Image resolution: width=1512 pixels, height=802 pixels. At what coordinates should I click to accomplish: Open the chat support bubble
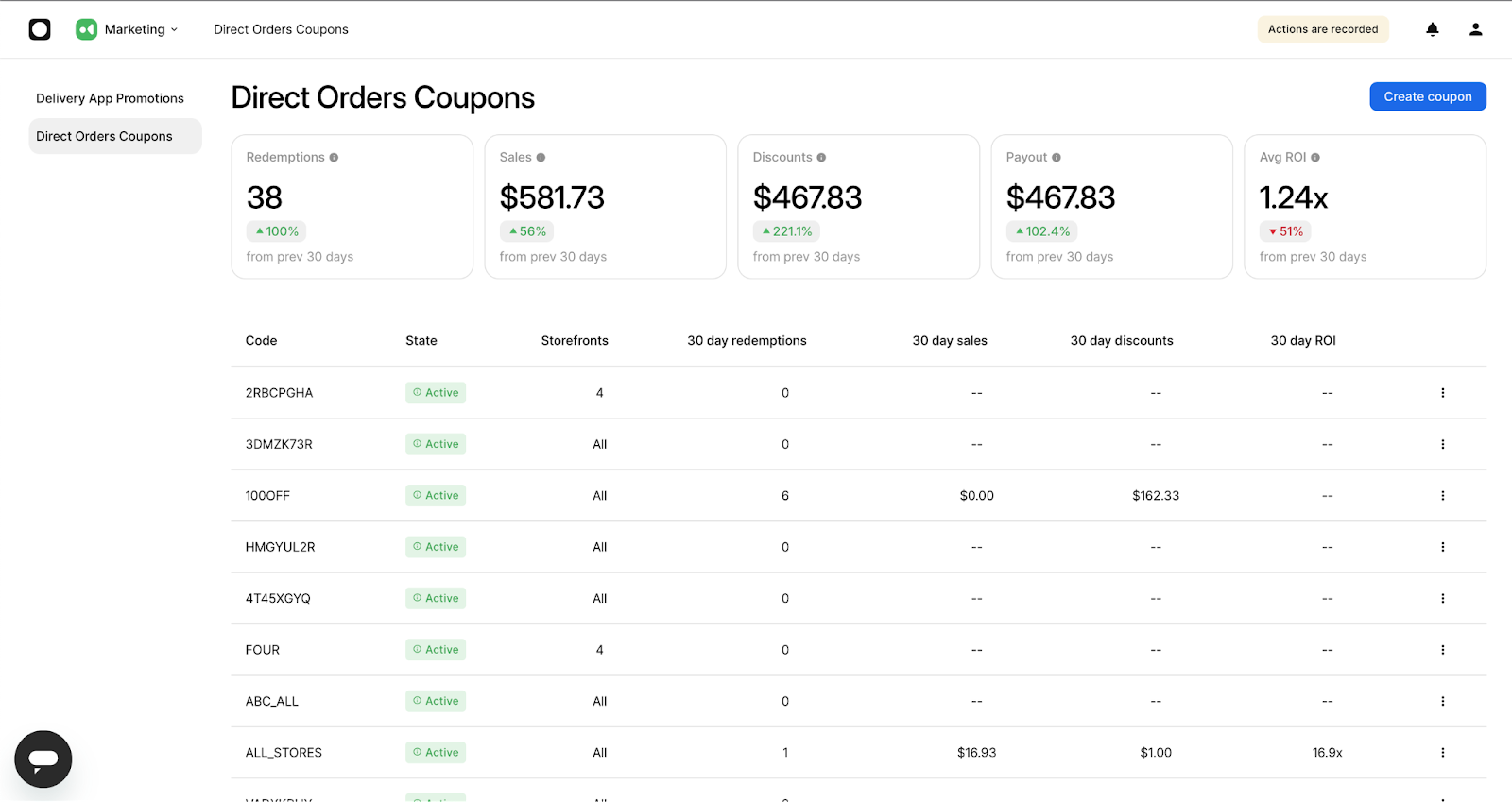43,759
